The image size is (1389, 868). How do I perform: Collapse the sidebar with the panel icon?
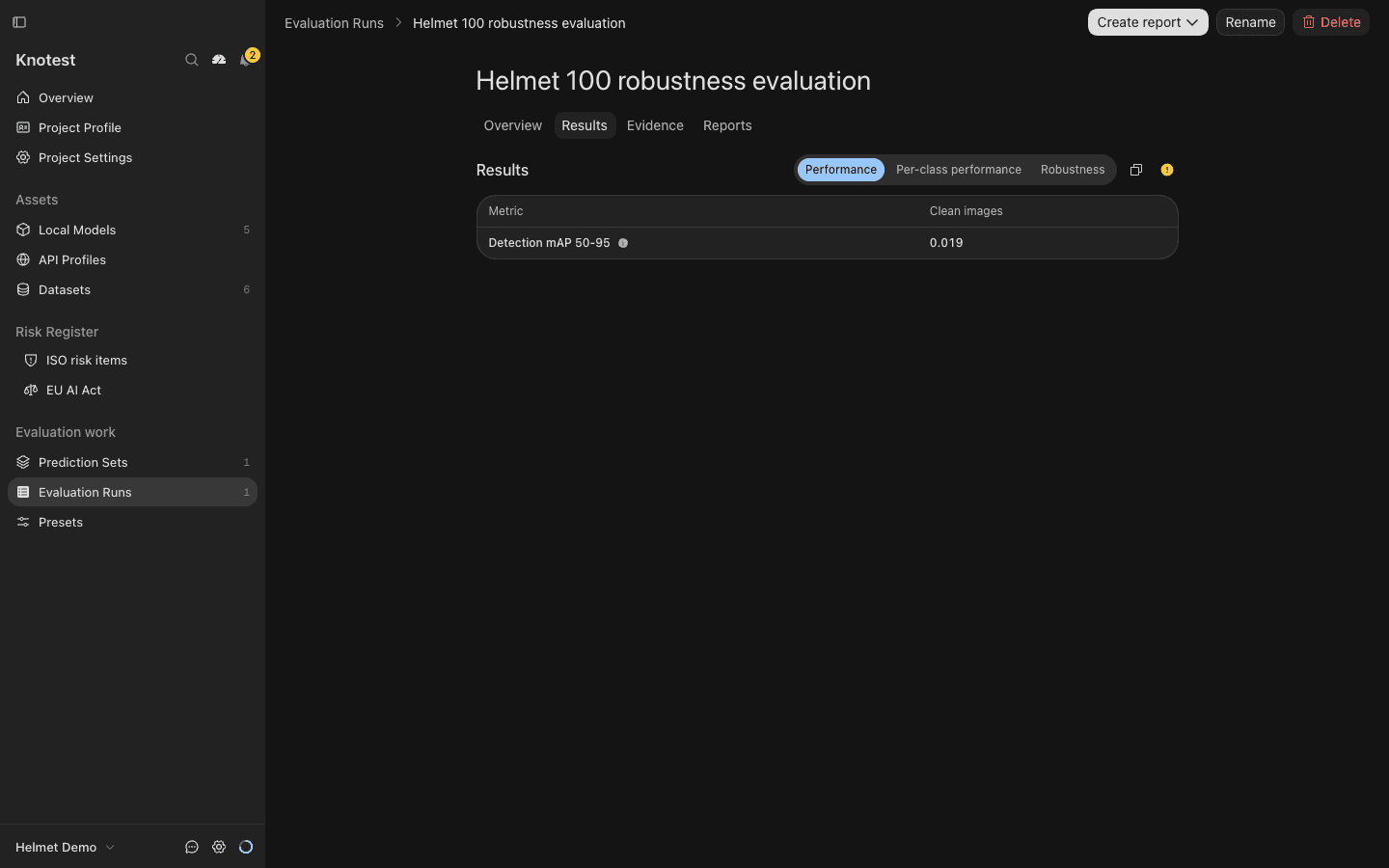(19, 22)
